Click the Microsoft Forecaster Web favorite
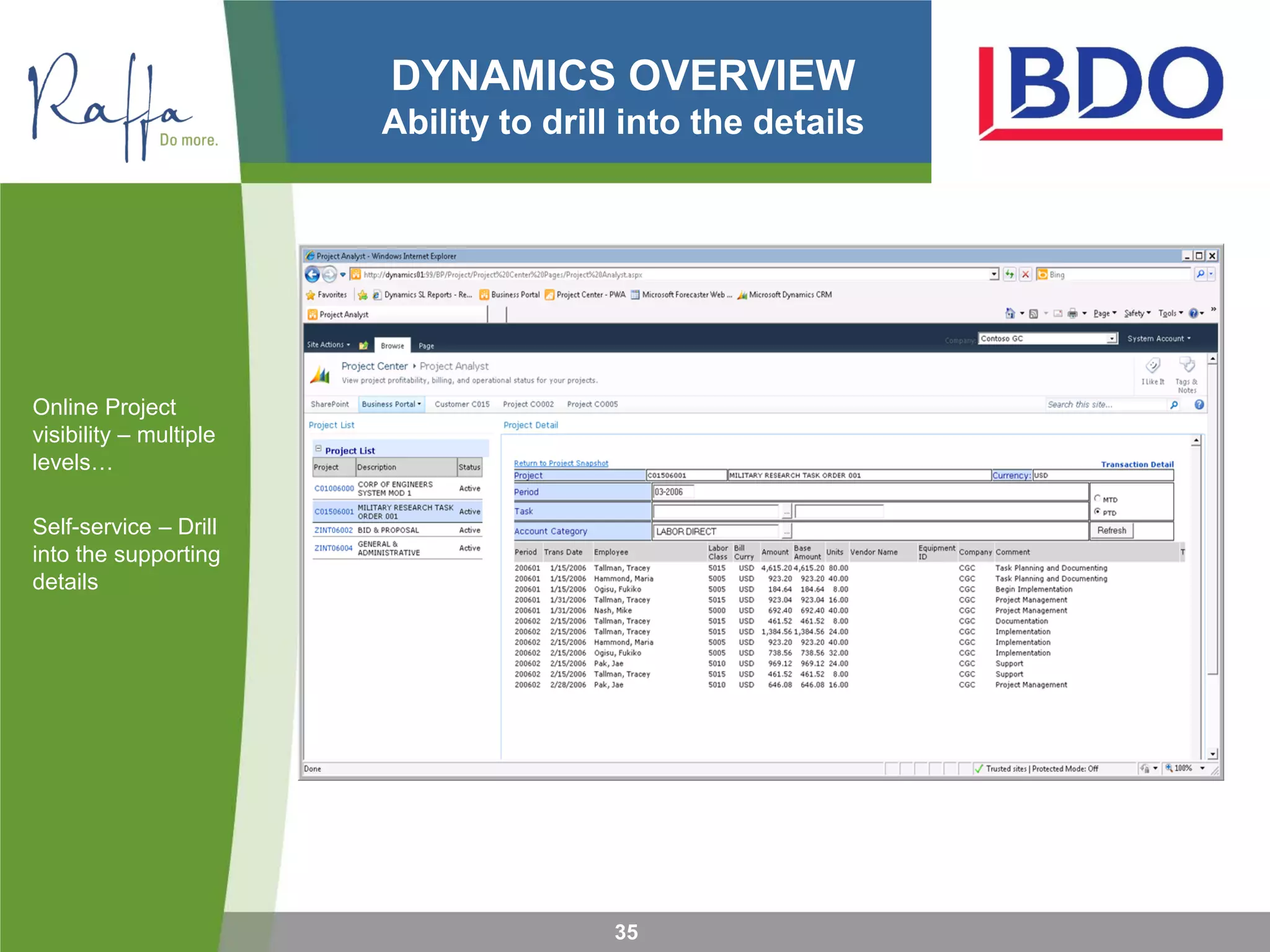Image resolution: width=1270 pixels, height=952 pixels. [682, 295]
